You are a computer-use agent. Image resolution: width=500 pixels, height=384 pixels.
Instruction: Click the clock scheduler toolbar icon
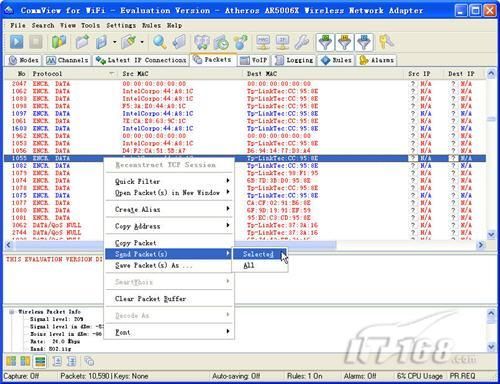click(x=221, y=42)
